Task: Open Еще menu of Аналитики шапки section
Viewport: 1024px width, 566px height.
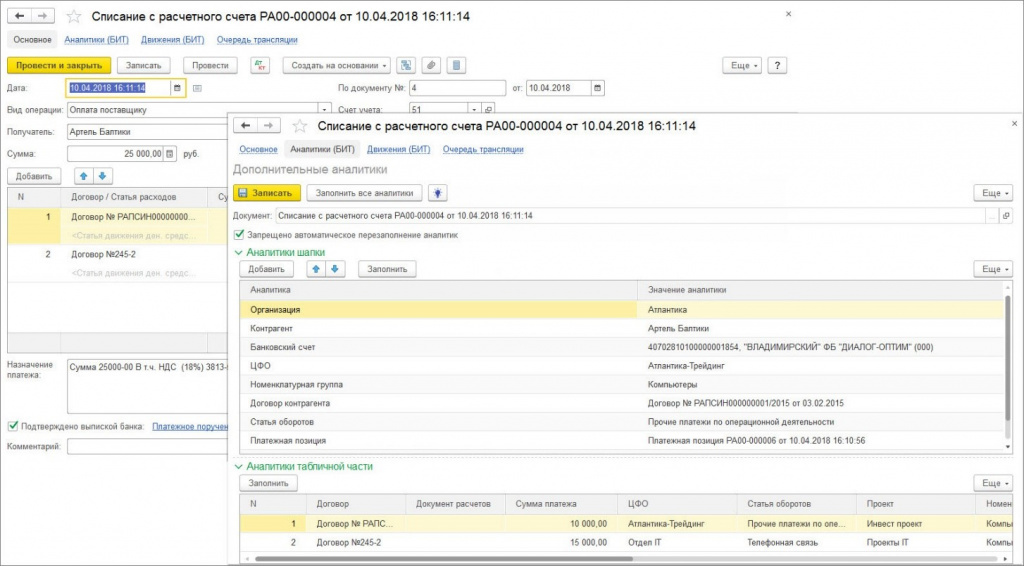Action: coord(993,269)
